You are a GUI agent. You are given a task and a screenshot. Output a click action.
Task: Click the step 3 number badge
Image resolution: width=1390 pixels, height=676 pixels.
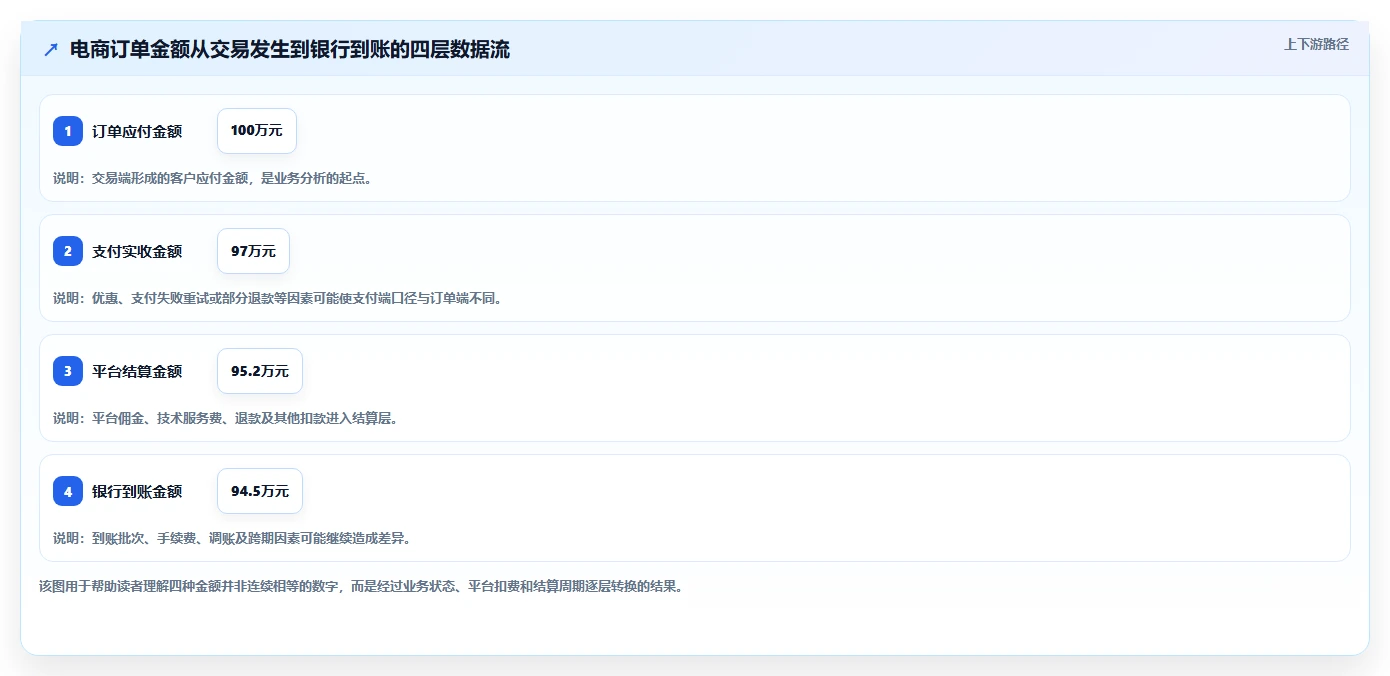(x=68, y=371)
